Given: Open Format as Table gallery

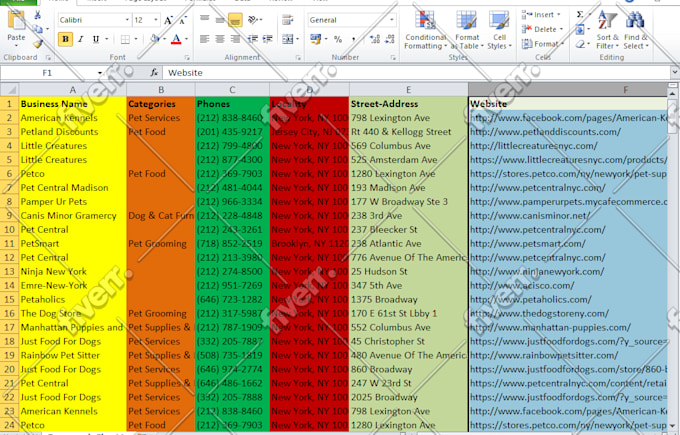Looking at the screenshot, I should click(x=467, y=29).
